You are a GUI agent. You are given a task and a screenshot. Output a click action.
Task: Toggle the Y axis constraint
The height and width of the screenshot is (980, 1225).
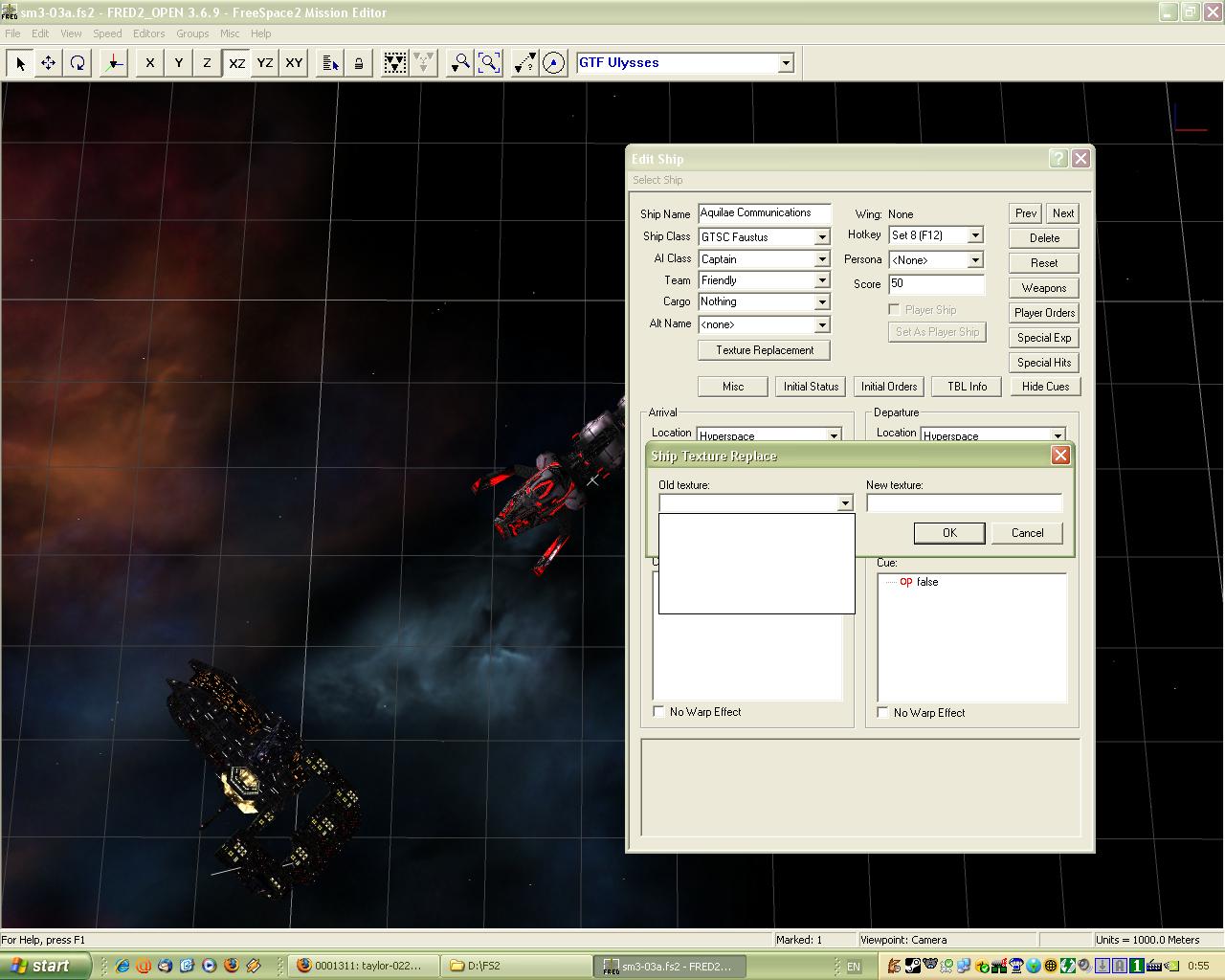(178, 63)
